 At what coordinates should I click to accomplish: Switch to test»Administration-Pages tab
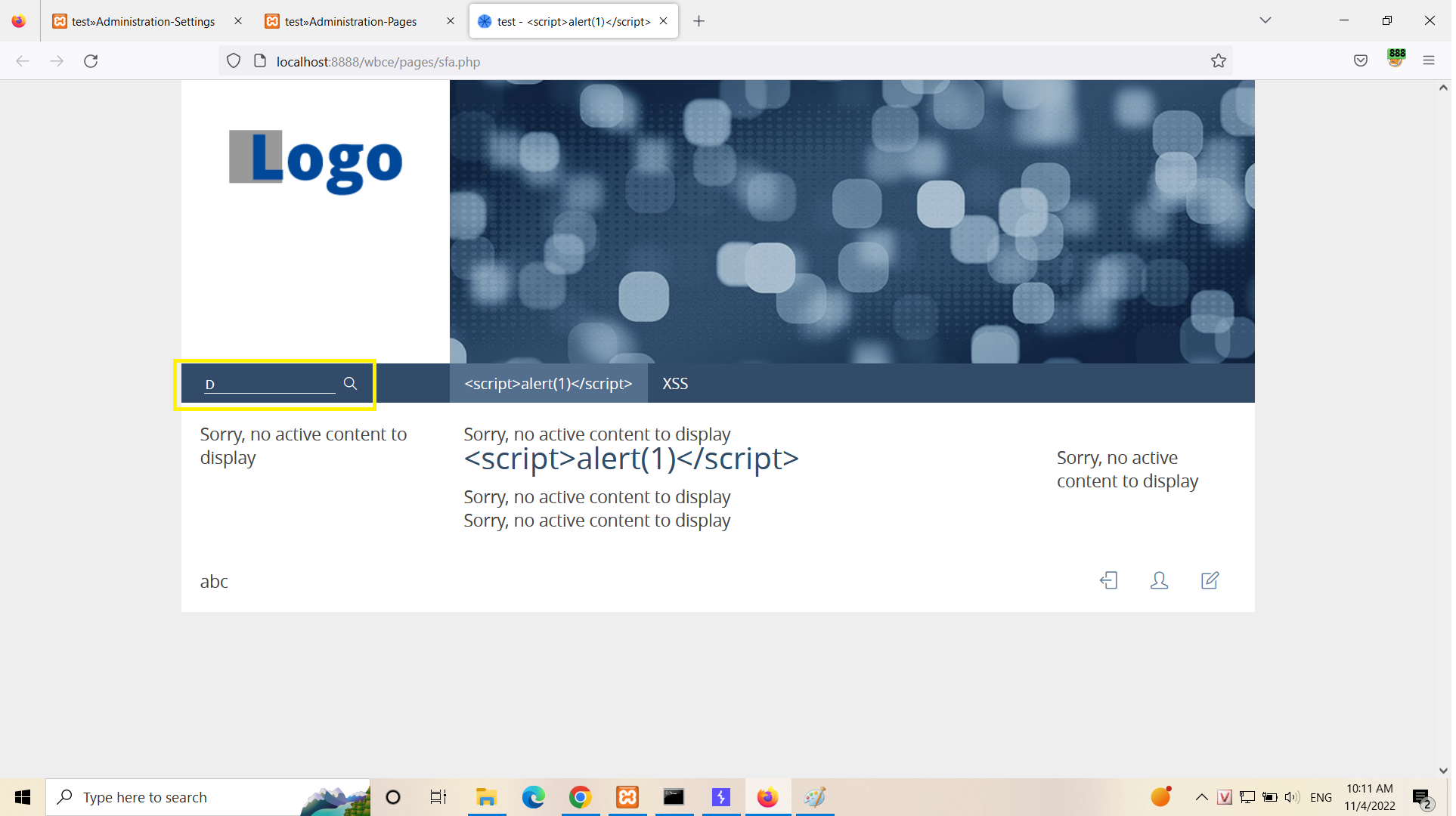coord(351,21)
